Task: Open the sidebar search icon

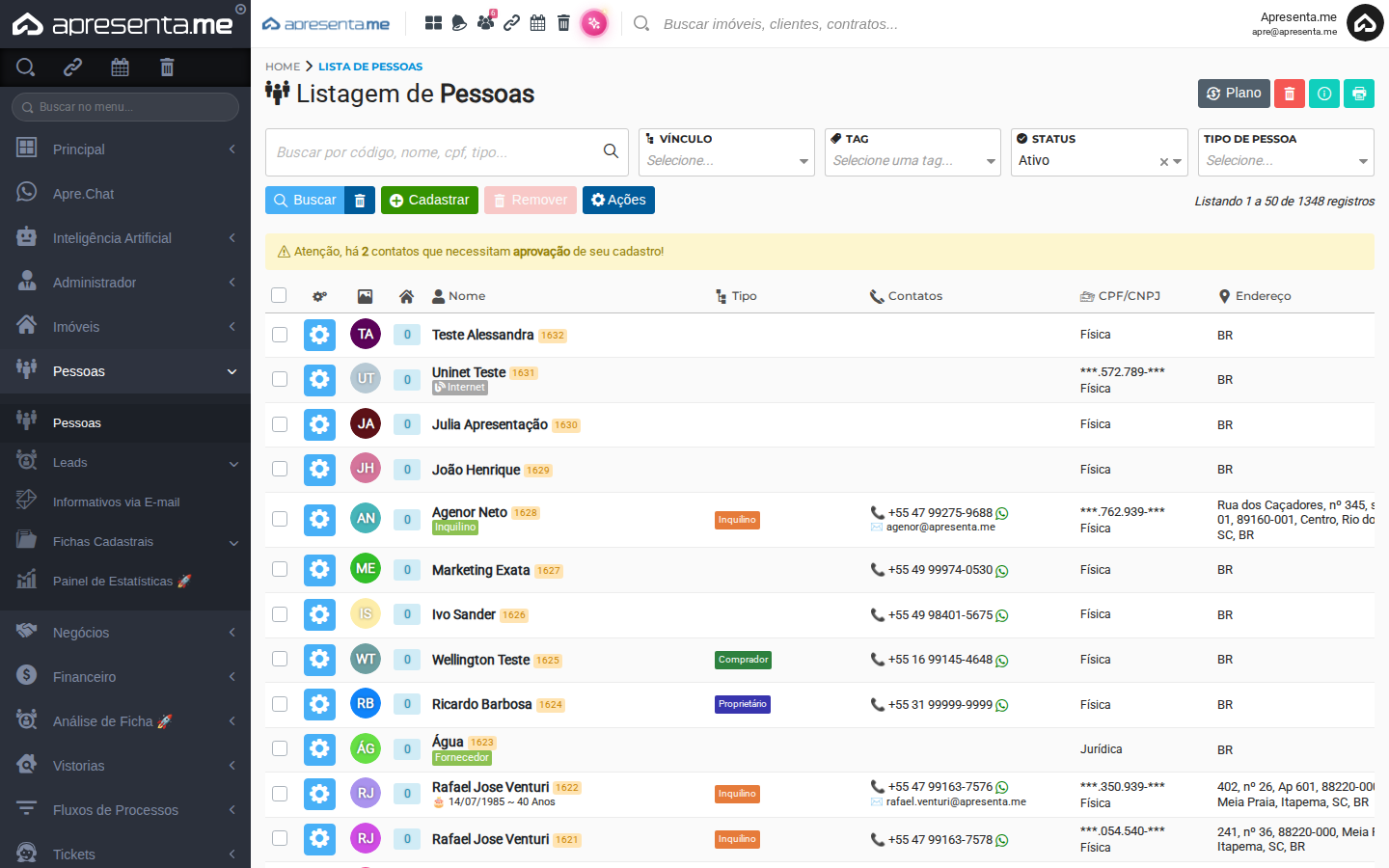Action: coord(26,68)
